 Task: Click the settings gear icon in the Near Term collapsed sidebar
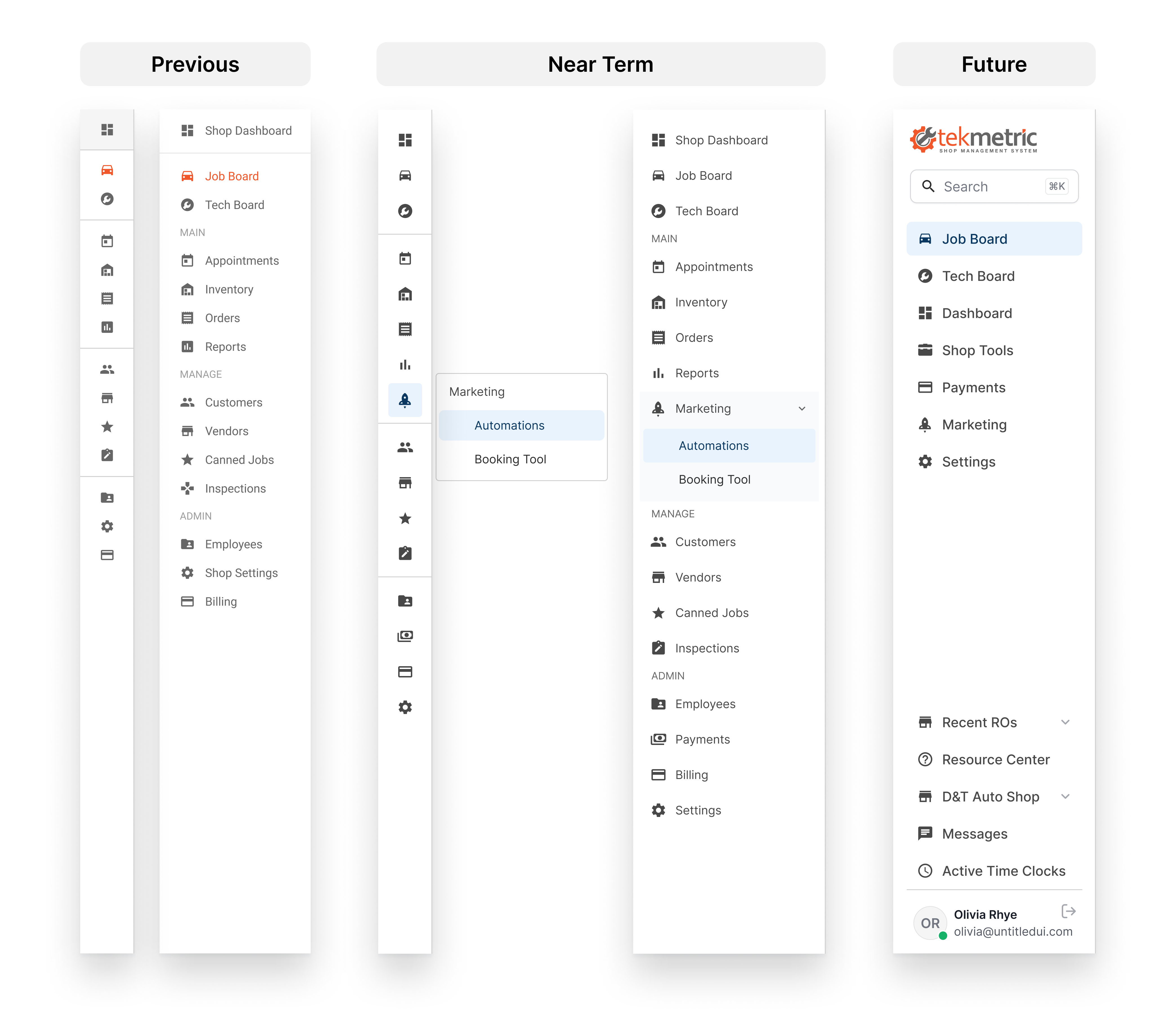[405, 707]
